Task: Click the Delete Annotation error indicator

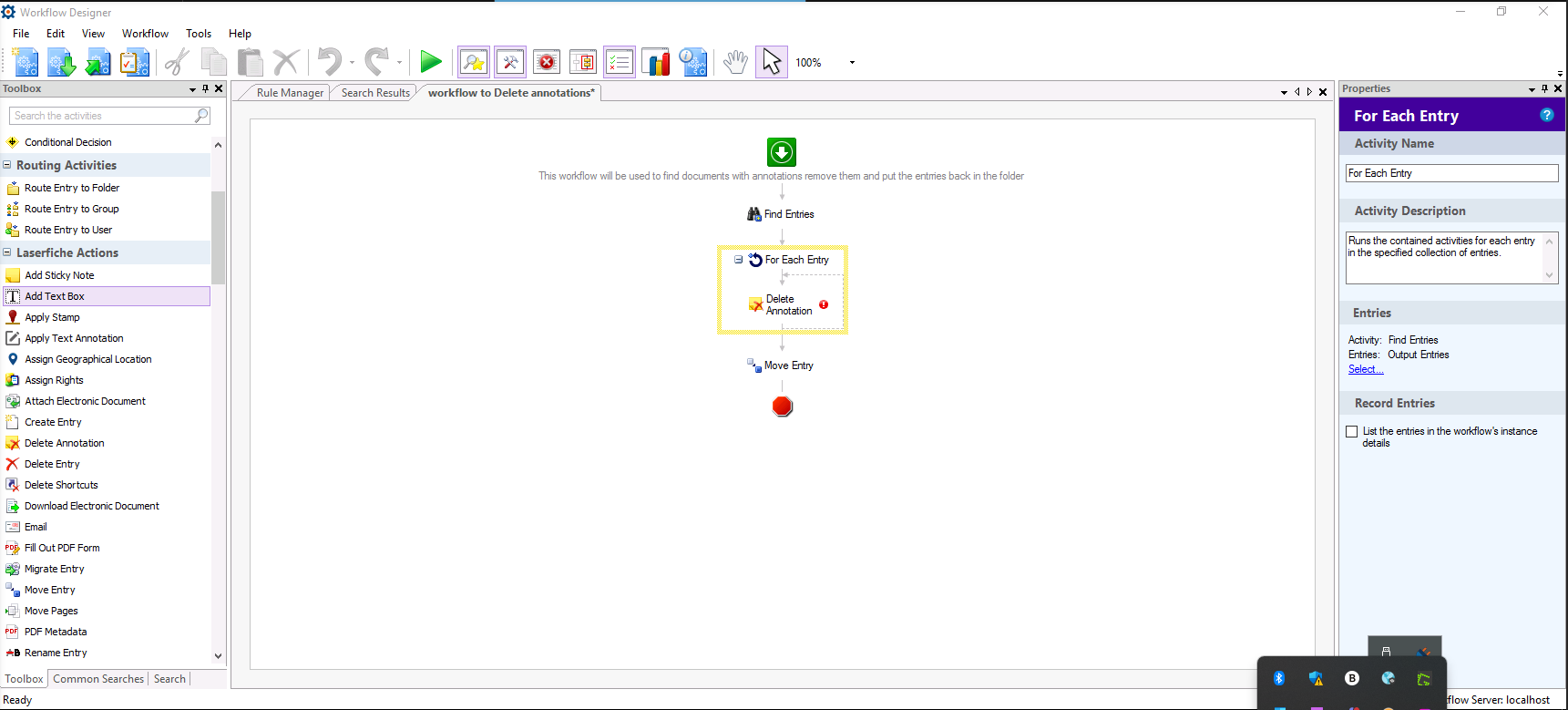Action: (x=824, y=304)
